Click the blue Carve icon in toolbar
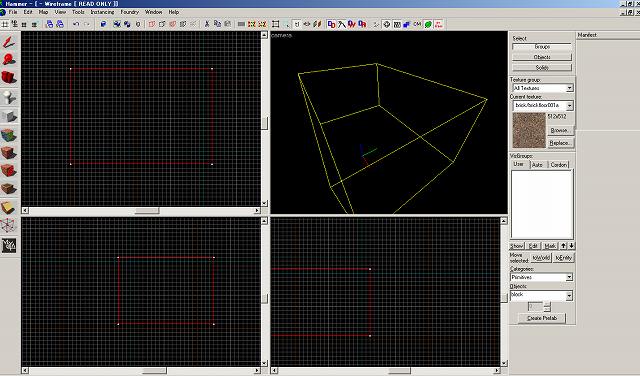Viewport: 640px width, 376px height. (103, 24)
